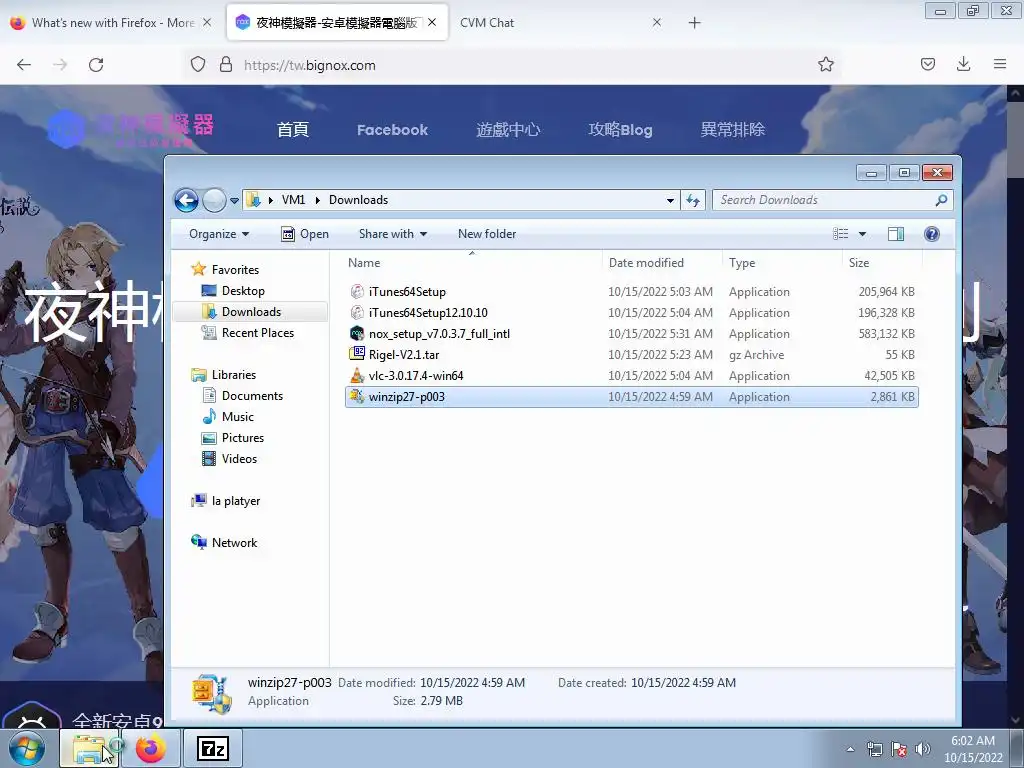Open the Organize menu
The height and width of the screenshot is (768, 1024).
219,234
